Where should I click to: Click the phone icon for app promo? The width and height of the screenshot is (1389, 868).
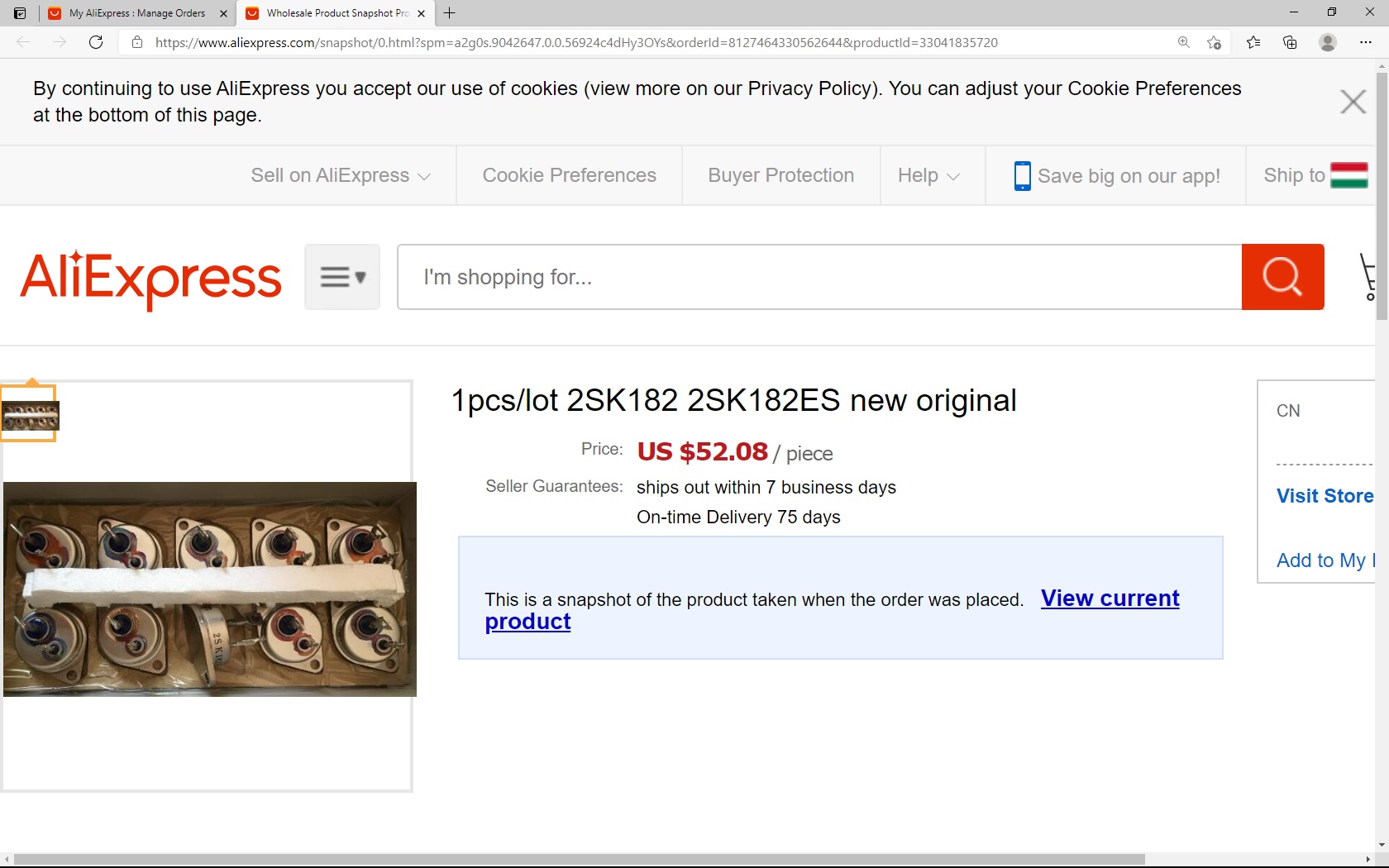1022,176
